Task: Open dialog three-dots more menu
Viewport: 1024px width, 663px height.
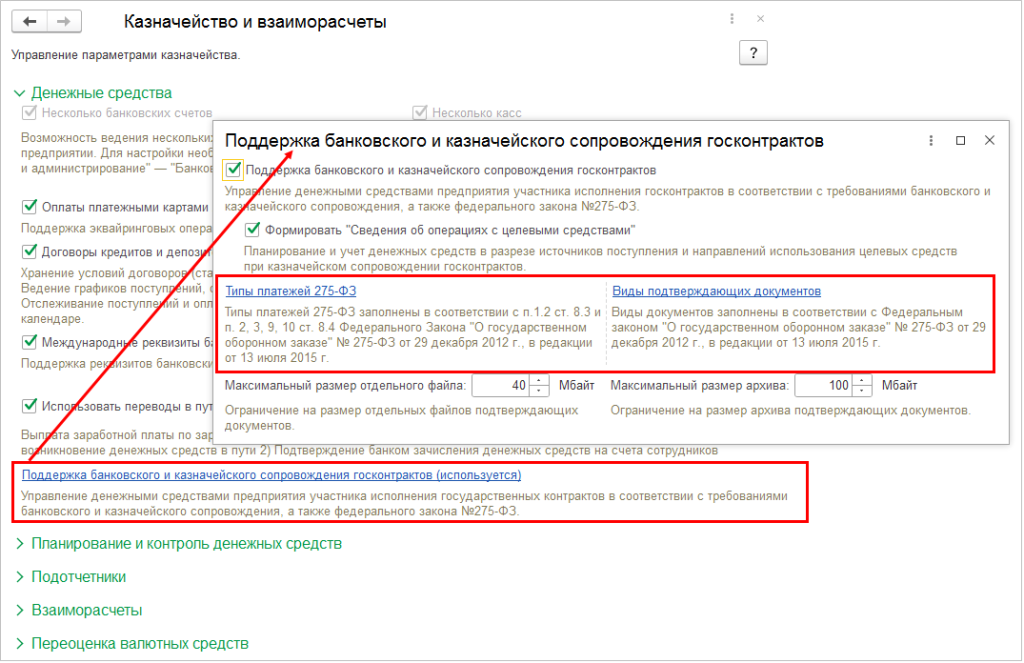Action: click(931, 141)
